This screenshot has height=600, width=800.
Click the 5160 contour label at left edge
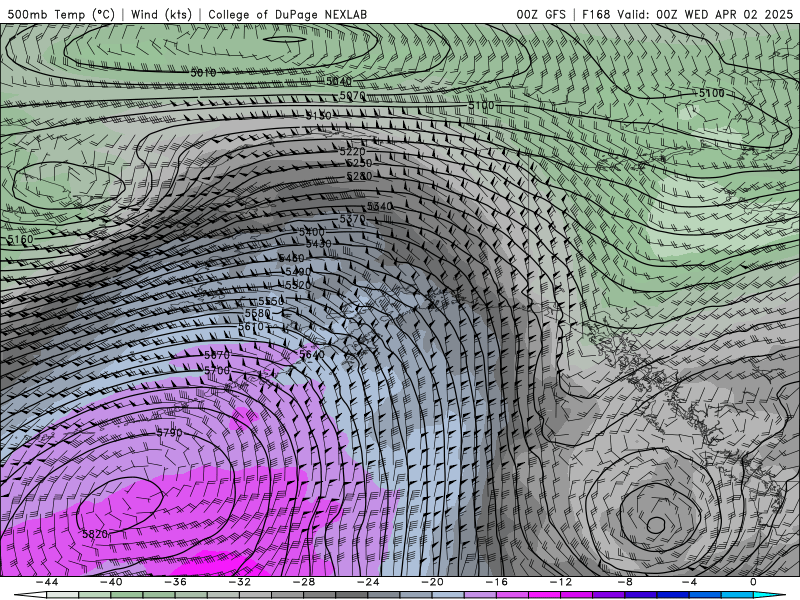pyautogui.click(x=20, y=239)
